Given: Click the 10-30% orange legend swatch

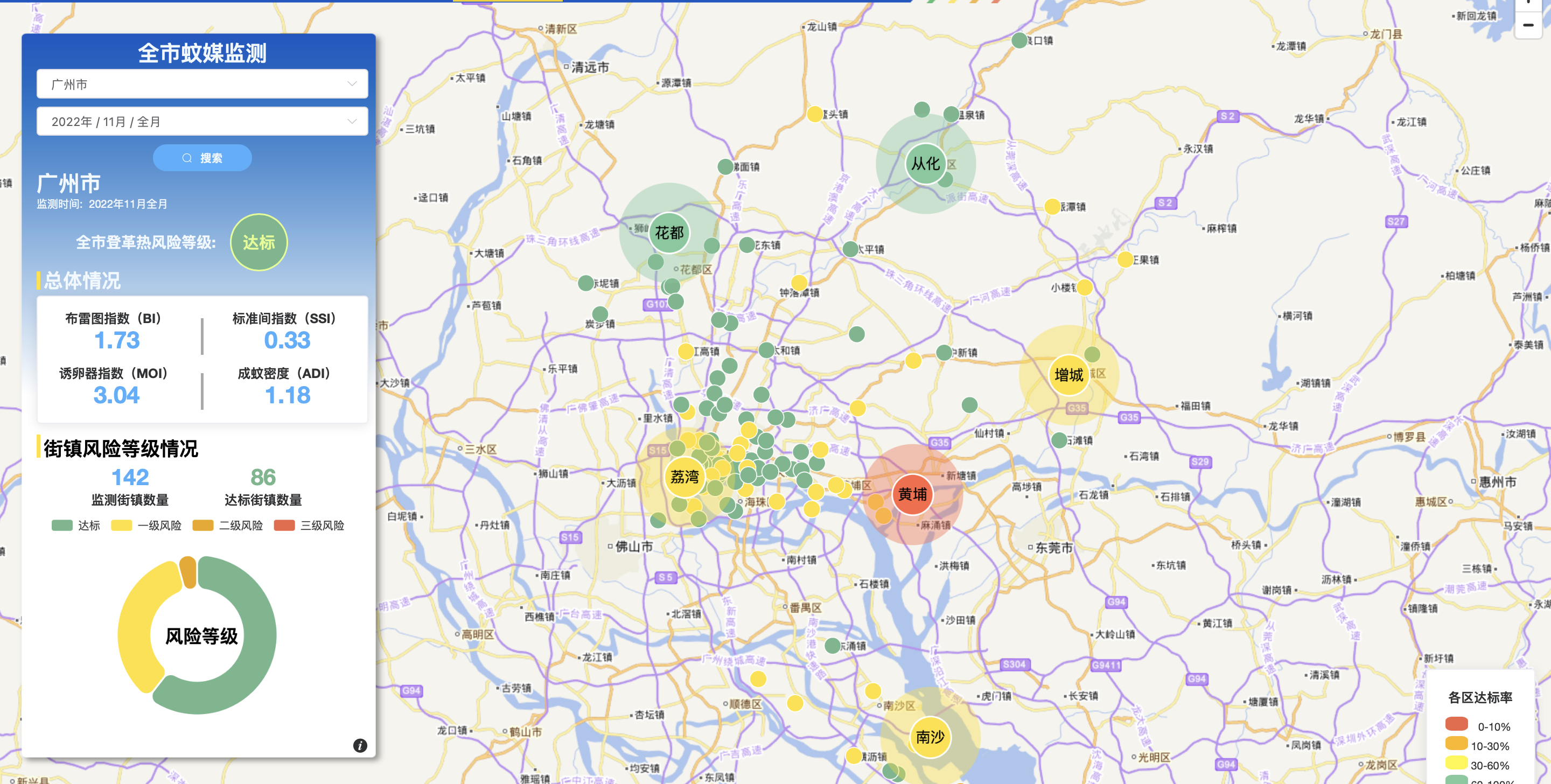Looking at the screenshot, I should point(1456,744).
